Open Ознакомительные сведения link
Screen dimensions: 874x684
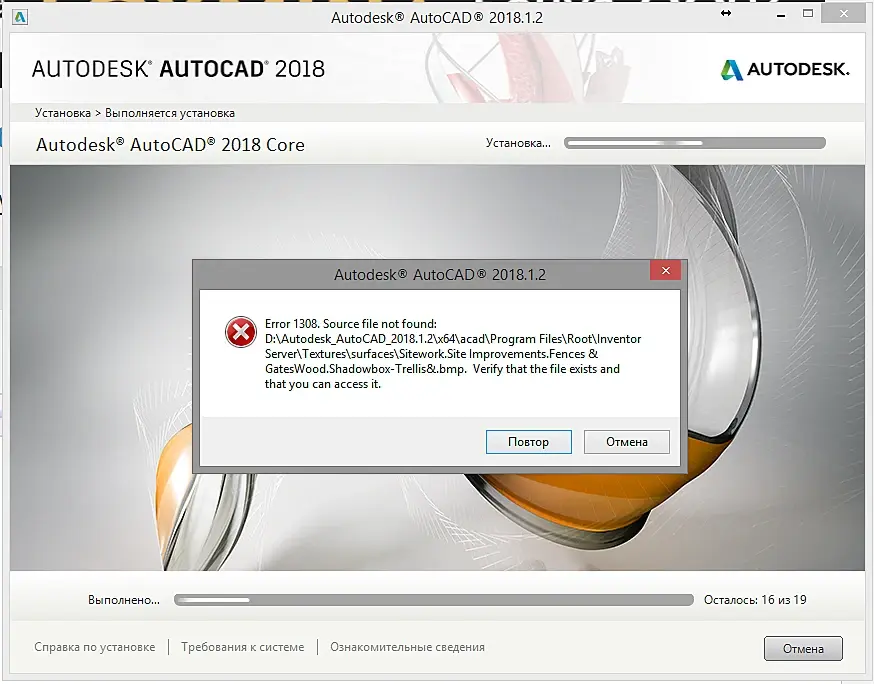tap(407, 647)
